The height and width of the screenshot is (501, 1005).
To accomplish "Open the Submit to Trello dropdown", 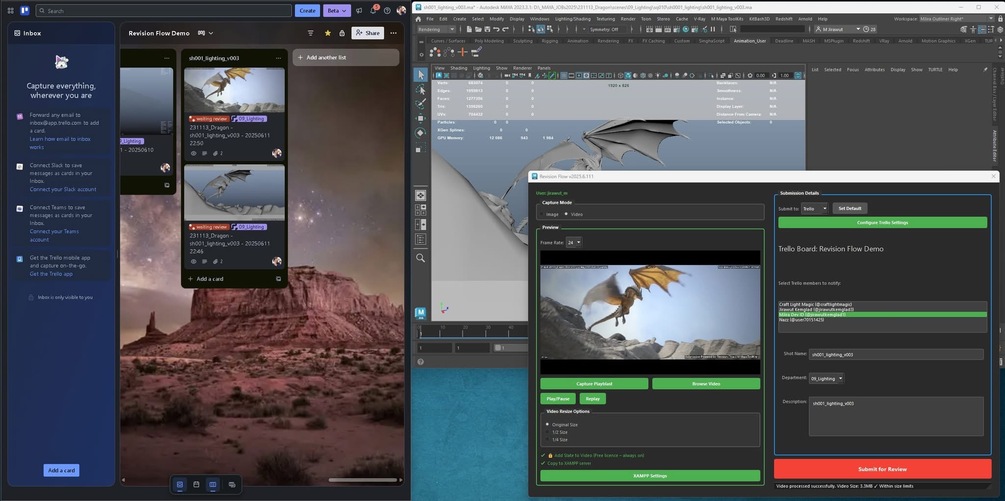I will click(x=814, y=208).
